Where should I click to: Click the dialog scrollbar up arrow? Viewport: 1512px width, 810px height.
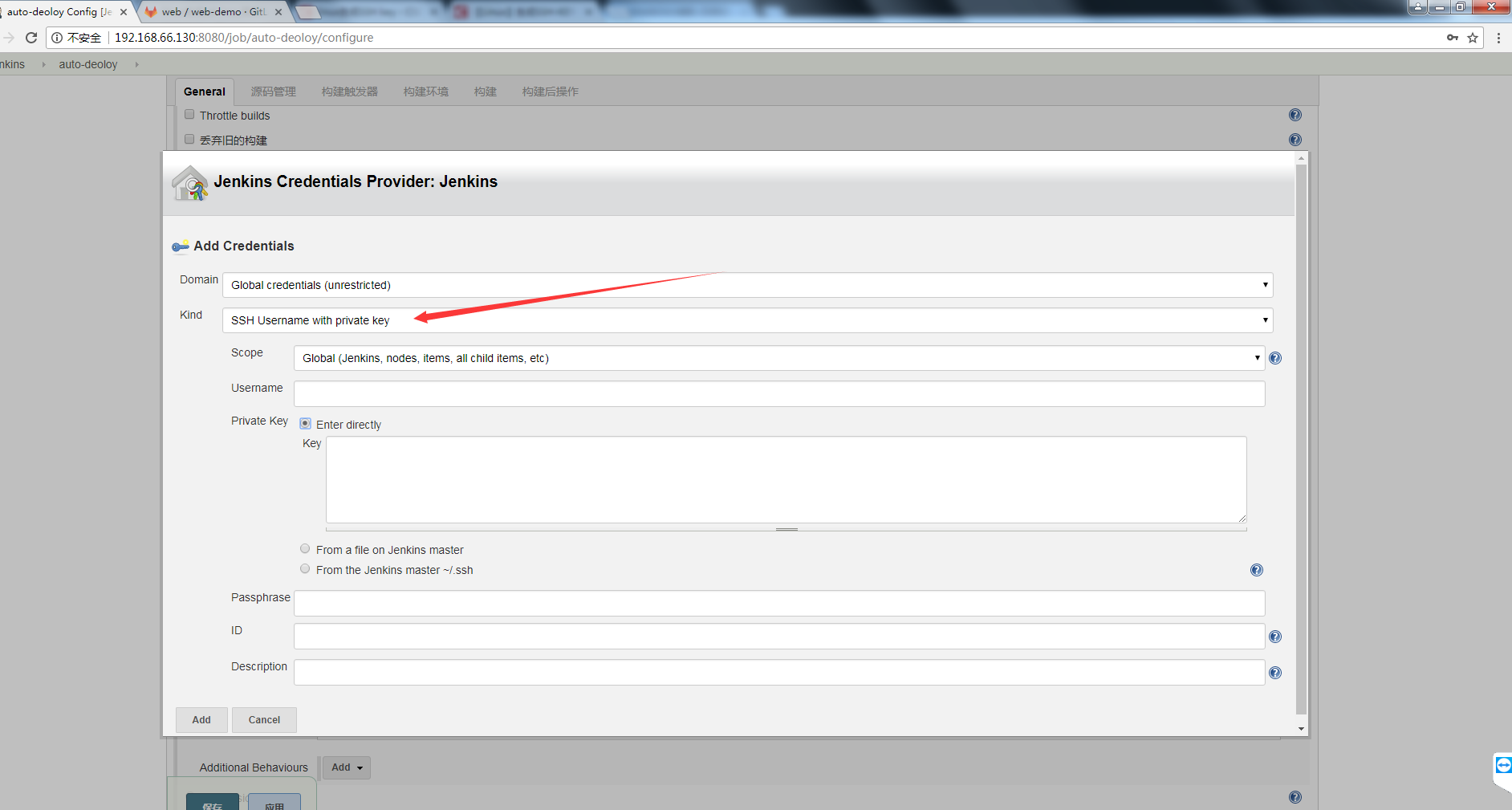tap(1301, 158)
